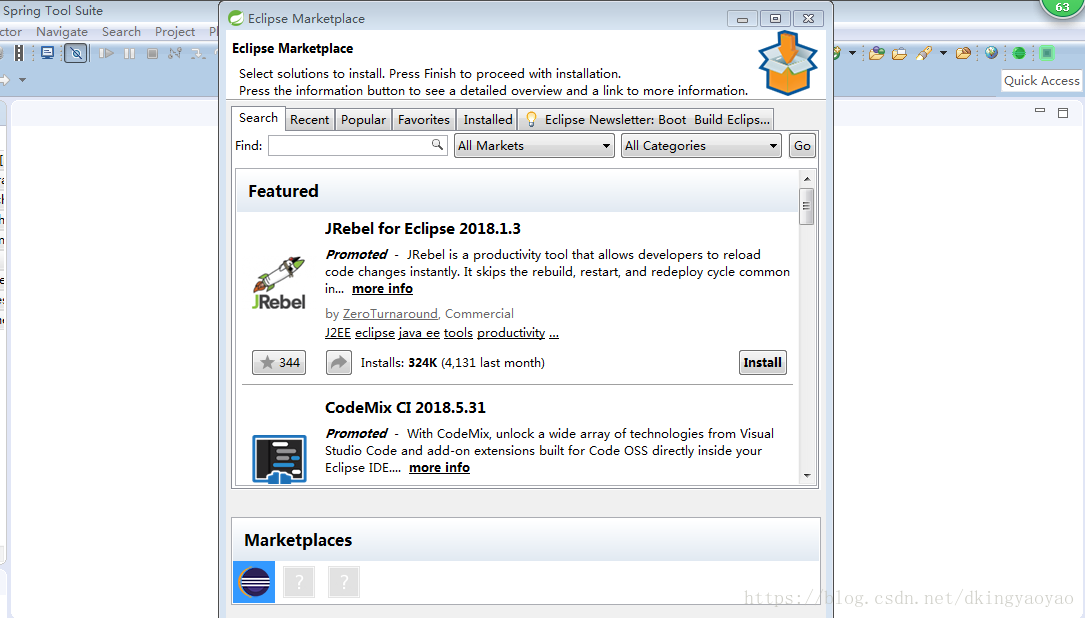
Task: Open the Navigate menu
Action: 62,32
